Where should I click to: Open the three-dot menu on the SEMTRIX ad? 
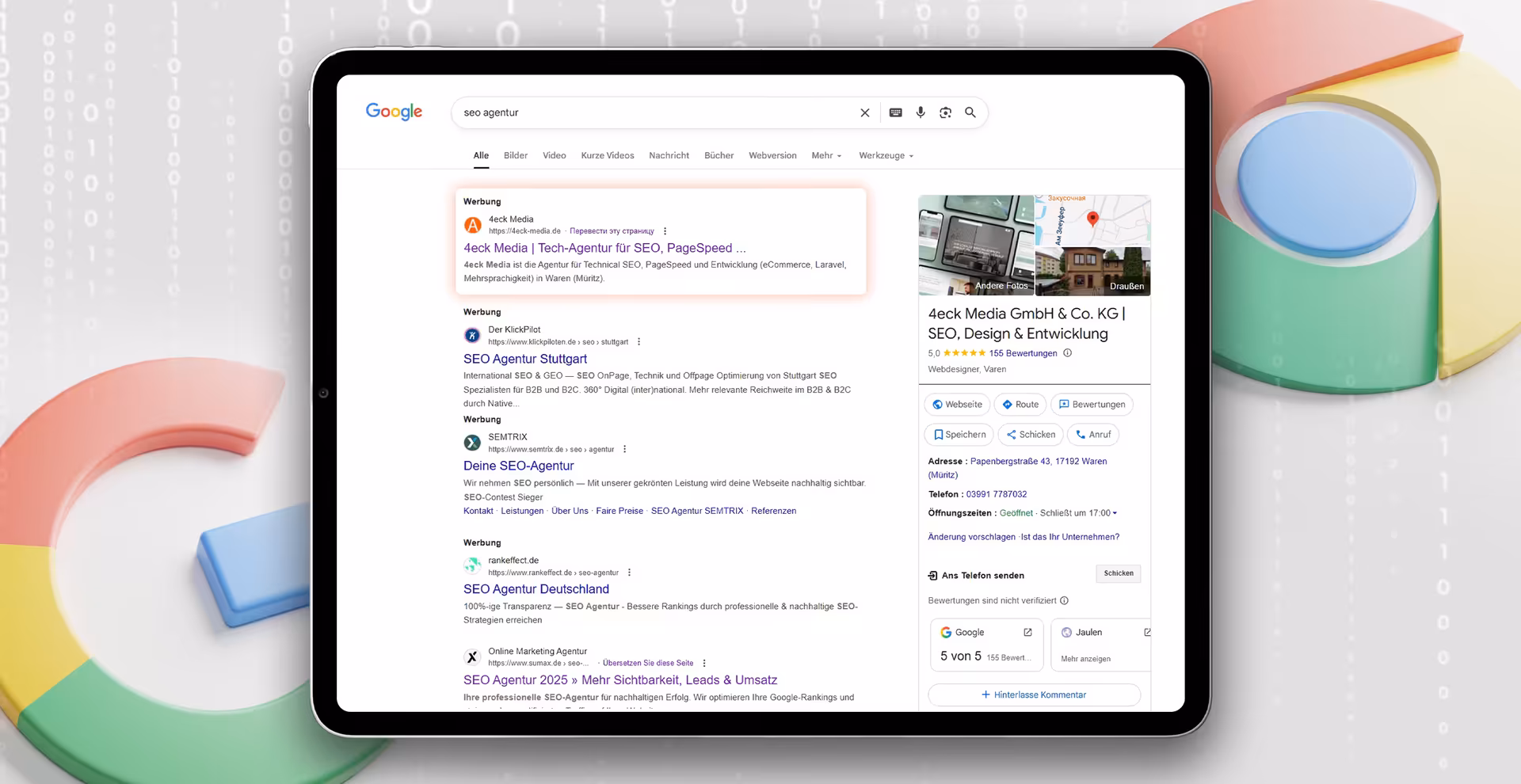(x=625, y=448)
